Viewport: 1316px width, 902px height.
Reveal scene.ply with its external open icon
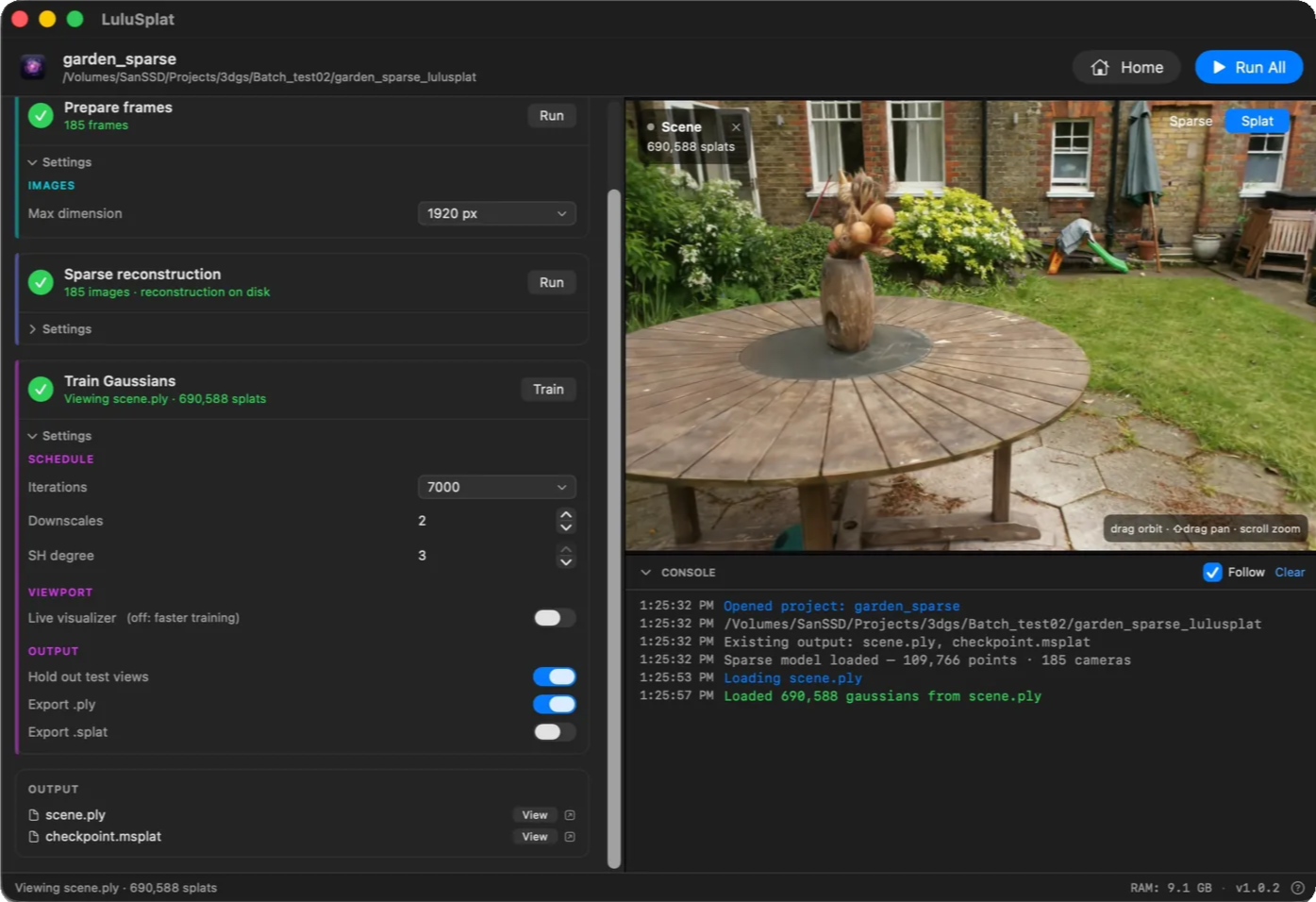[x=570, y=815]
